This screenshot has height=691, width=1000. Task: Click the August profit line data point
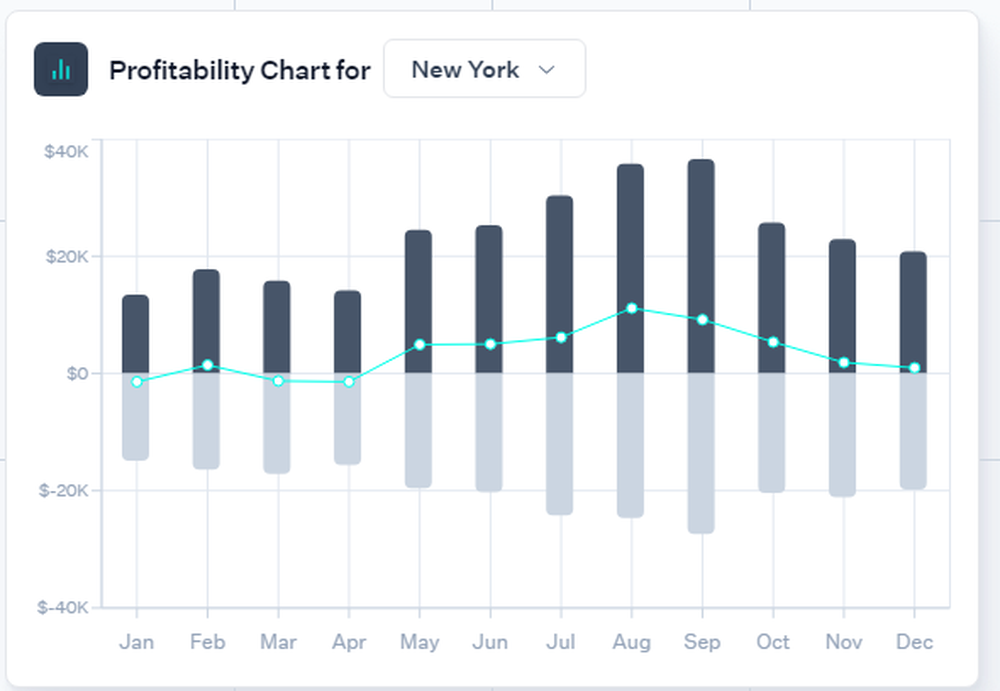coord(631,308)
